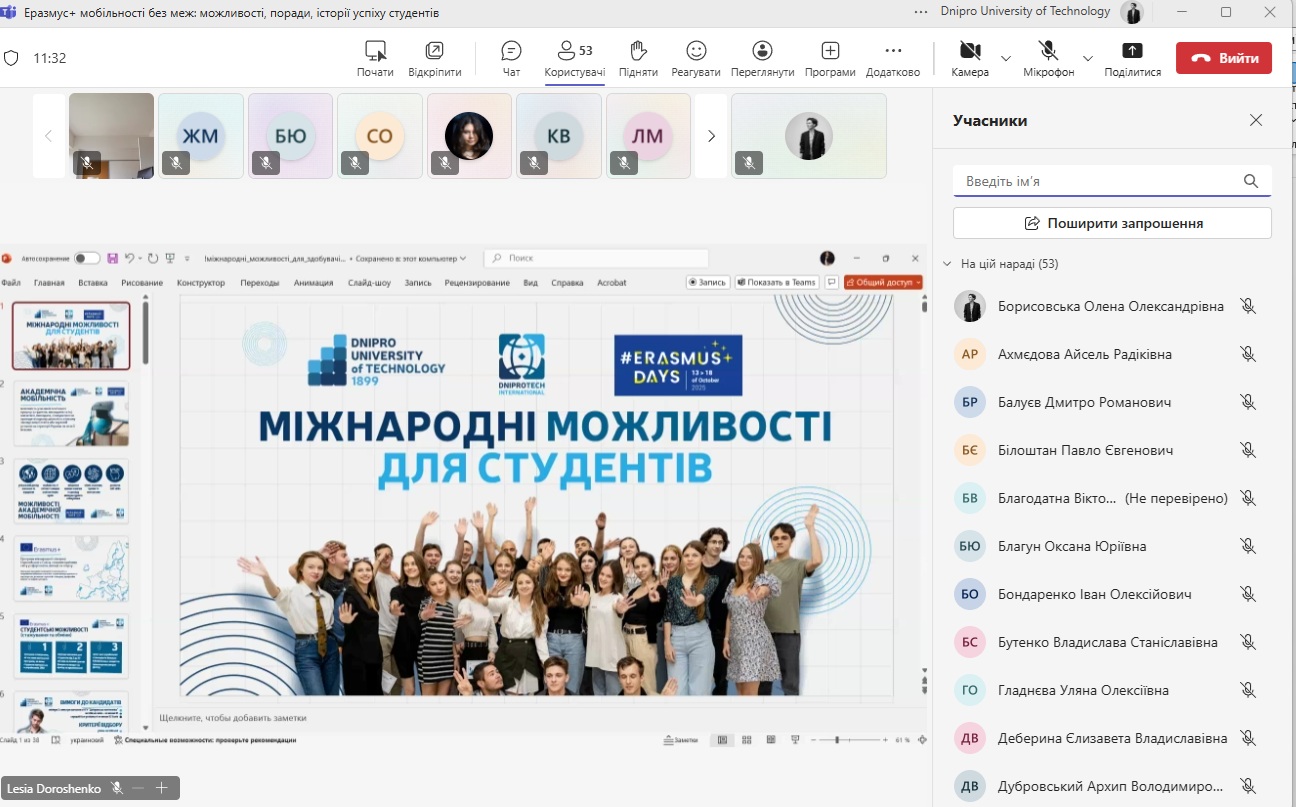Click the zoom slider in PowerPoint status bar

tap(837, 740)
